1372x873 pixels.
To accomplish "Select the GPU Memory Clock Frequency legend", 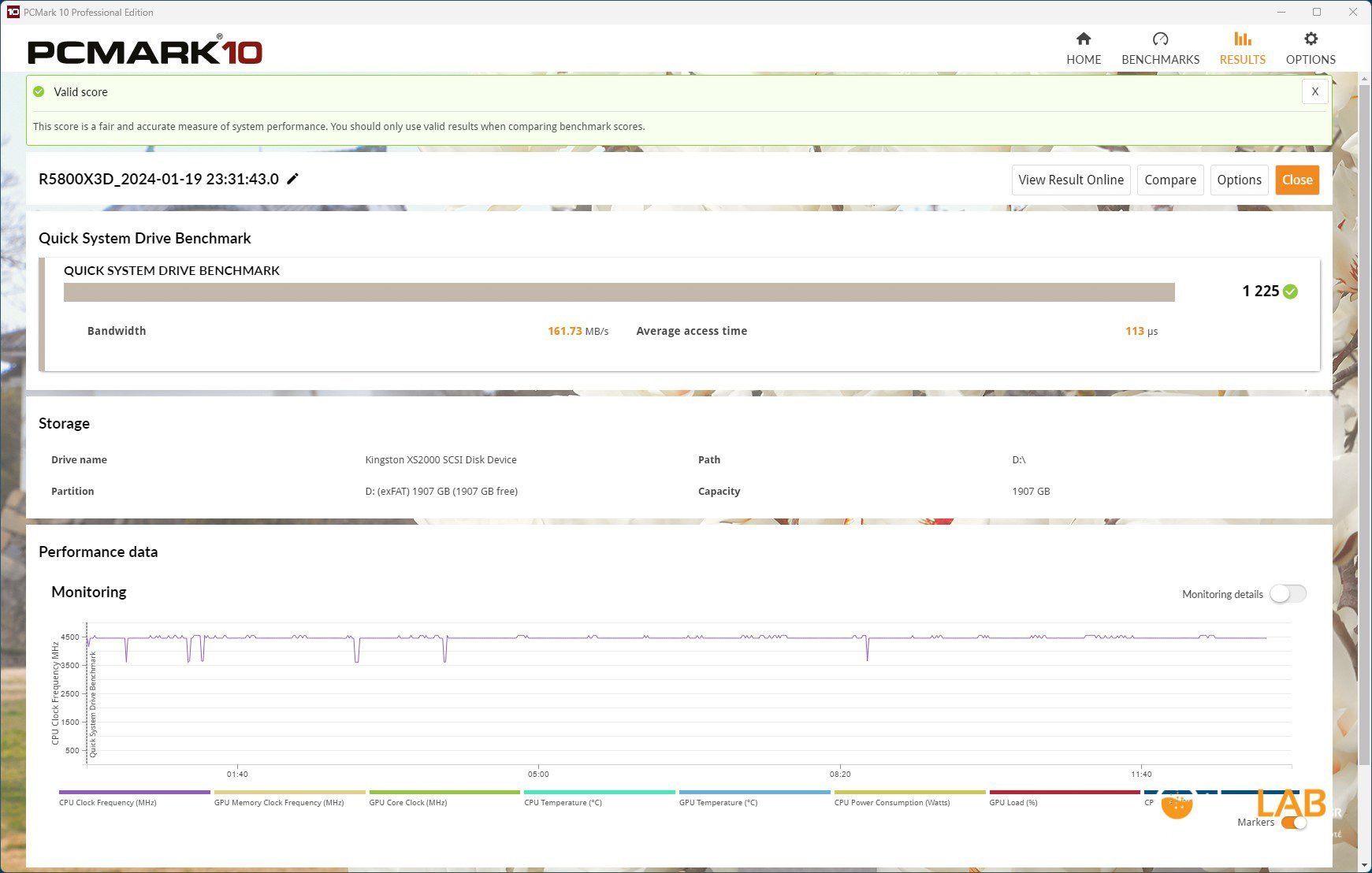I will click(289, 798).
